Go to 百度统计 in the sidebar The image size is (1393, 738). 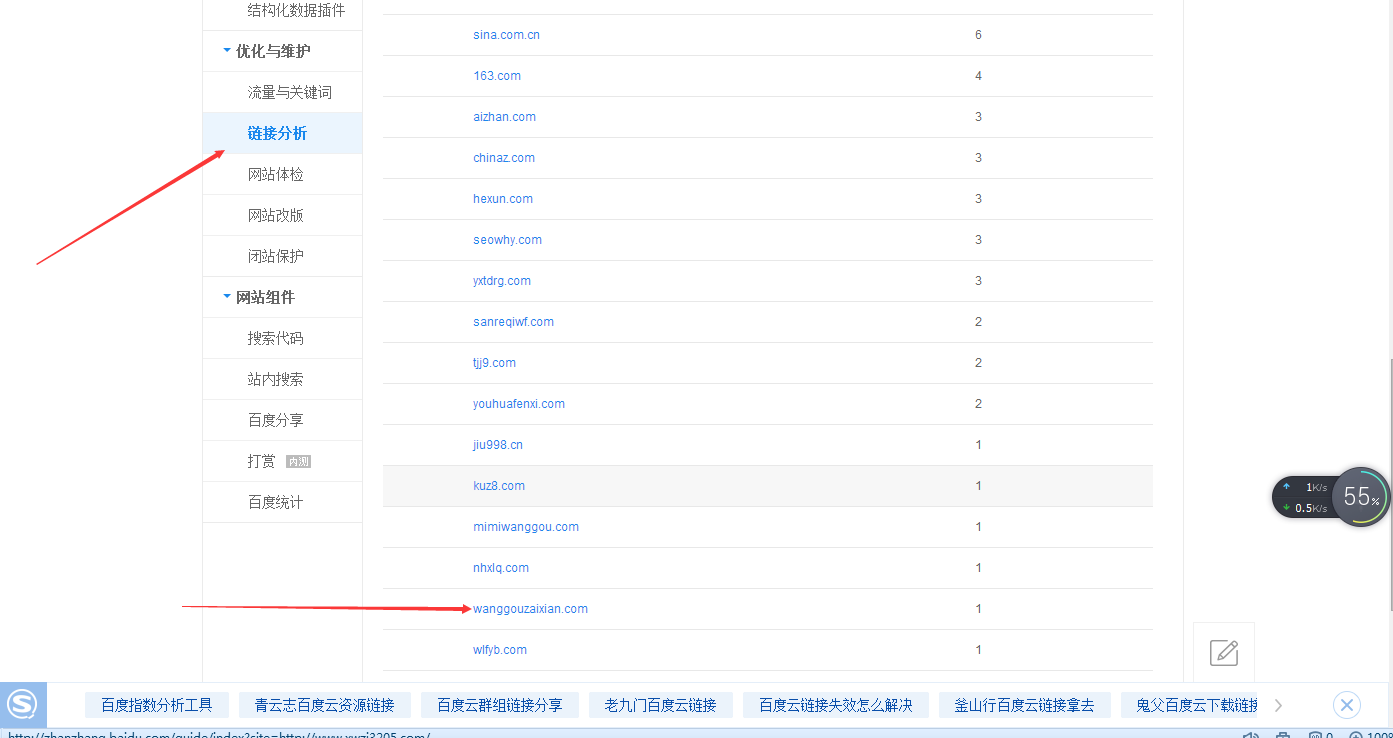[x=275, y=502]
